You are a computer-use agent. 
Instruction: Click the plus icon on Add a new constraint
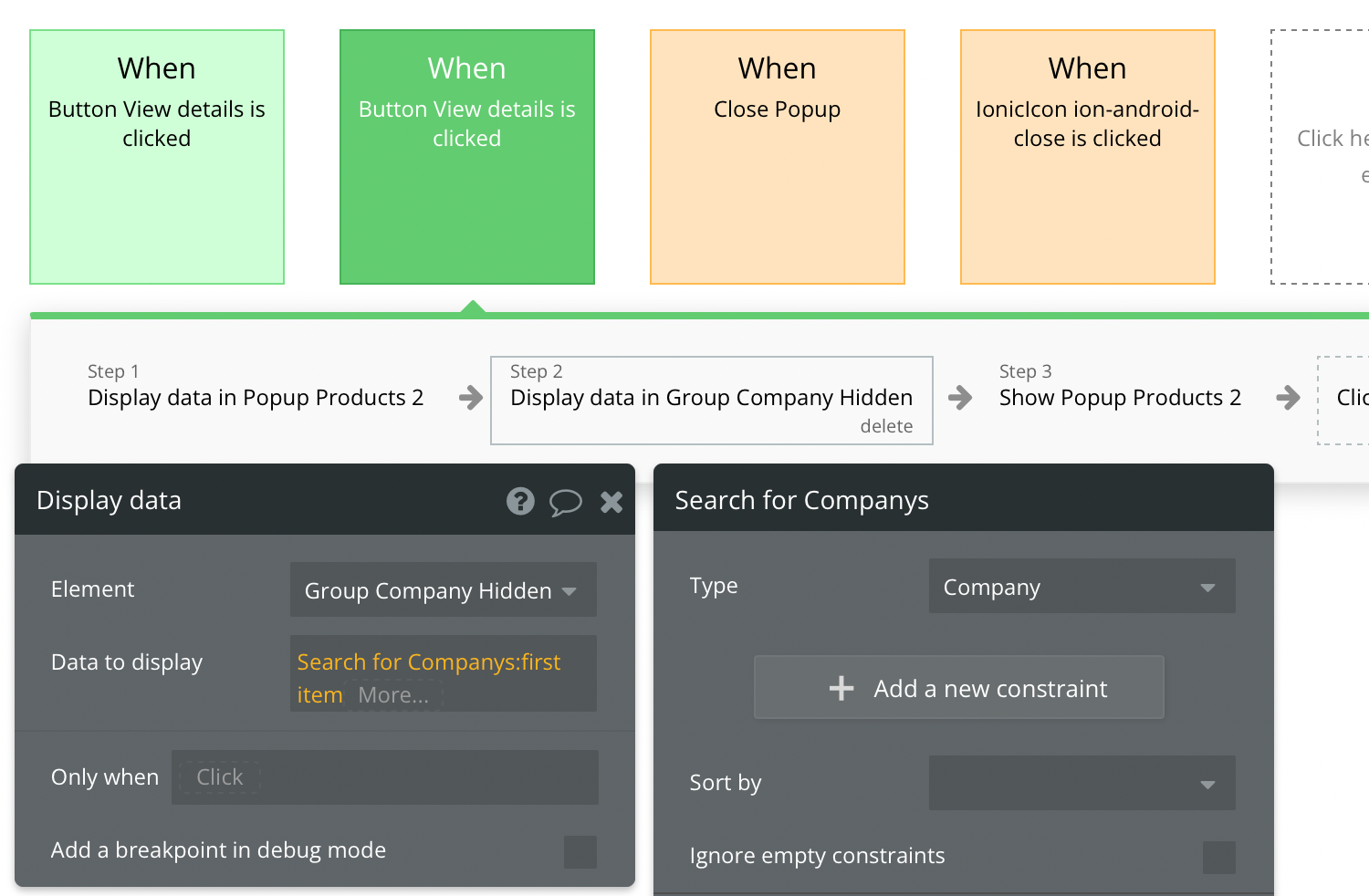pyautogui.click(x=841, y=688)
